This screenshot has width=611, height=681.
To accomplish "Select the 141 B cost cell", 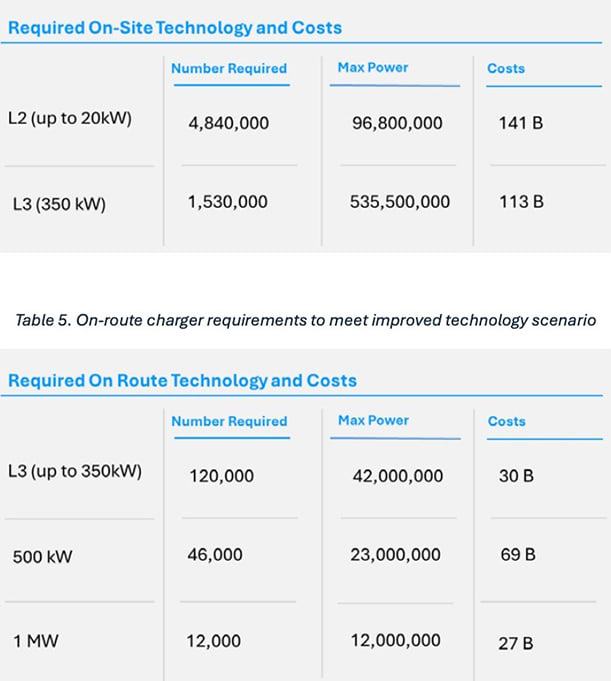I will pos(521,124).
